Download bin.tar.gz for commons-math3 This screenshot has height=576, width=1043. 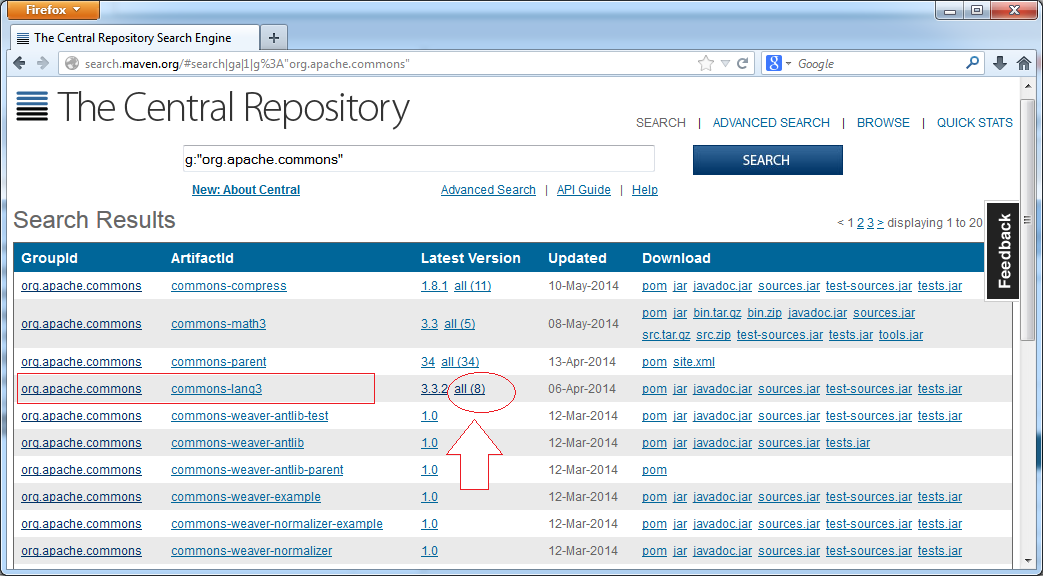pos(717,313)
